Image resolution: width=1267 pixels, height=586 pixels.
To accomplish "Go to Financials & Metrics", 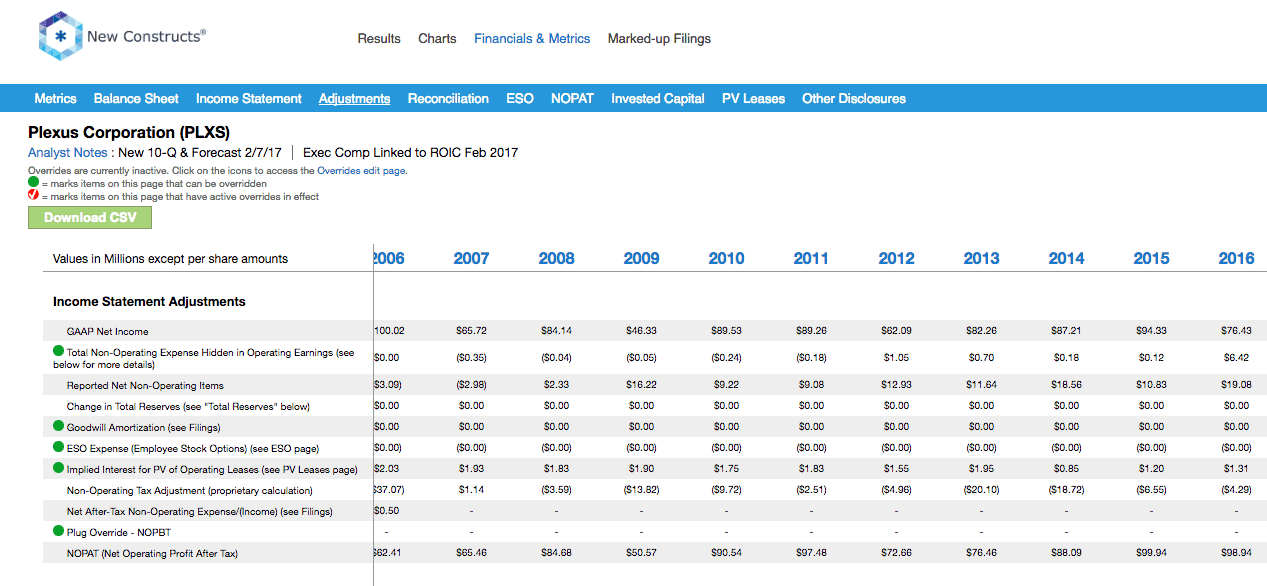I will point(532,39).
